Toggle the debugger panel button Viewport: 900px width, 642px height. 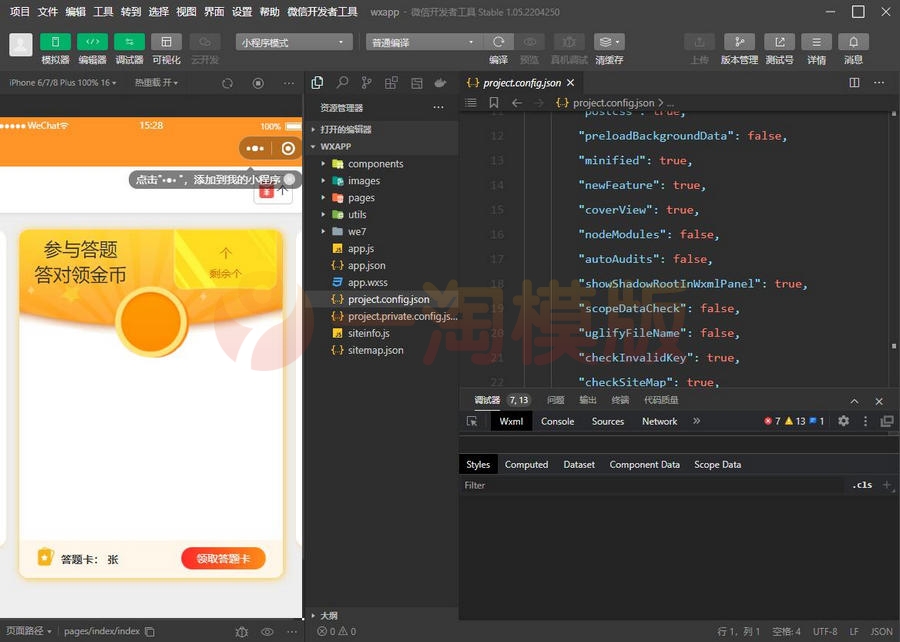pos(129,42)
